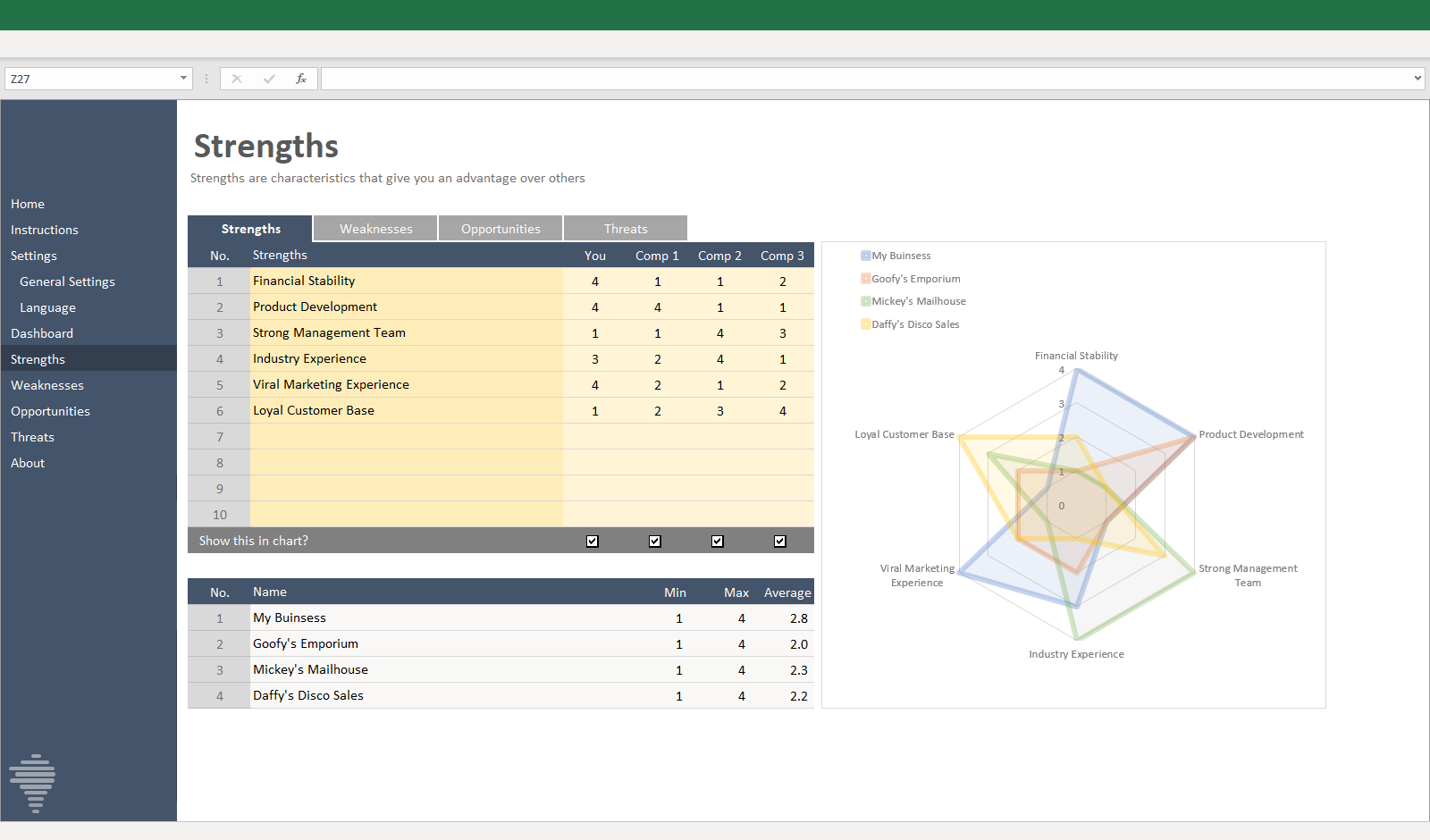Select the Viral Marketing Experience cell

pos(407,384)
